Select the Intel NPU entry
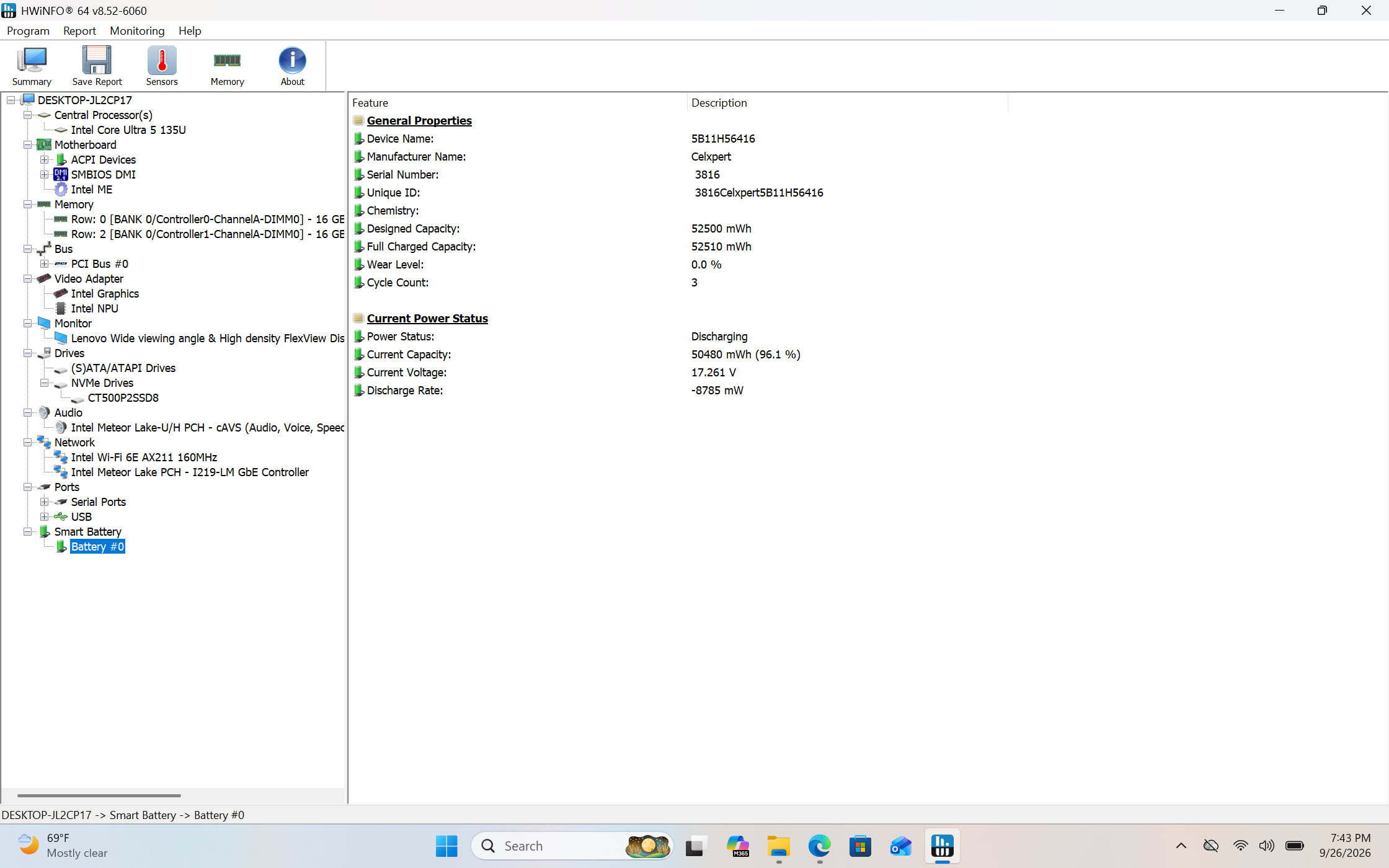 click(x=94, y=308)
